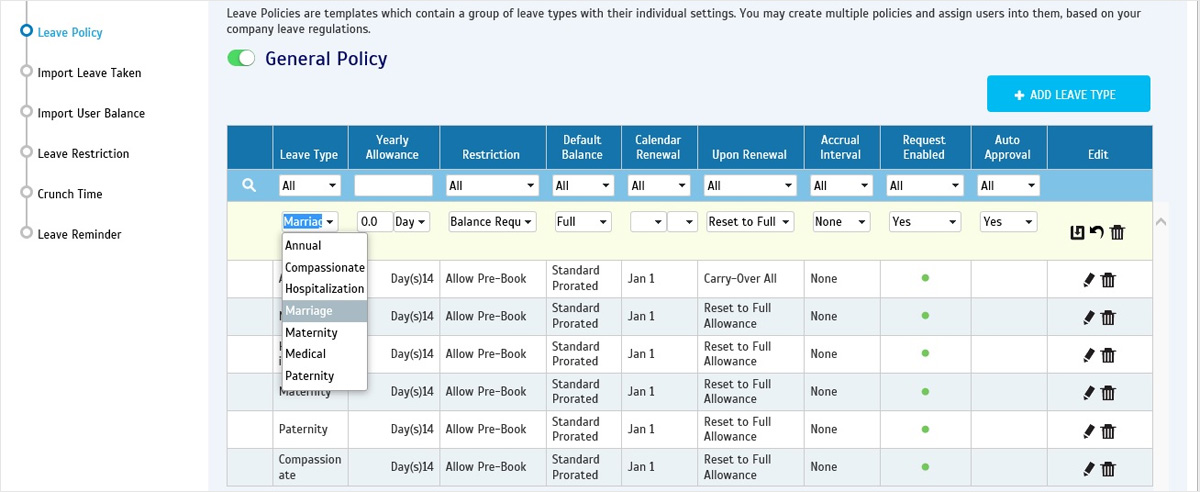Edit the Paternity leave row
The height and width of the screenshot is (492, 1200).
coord(1089,431)
